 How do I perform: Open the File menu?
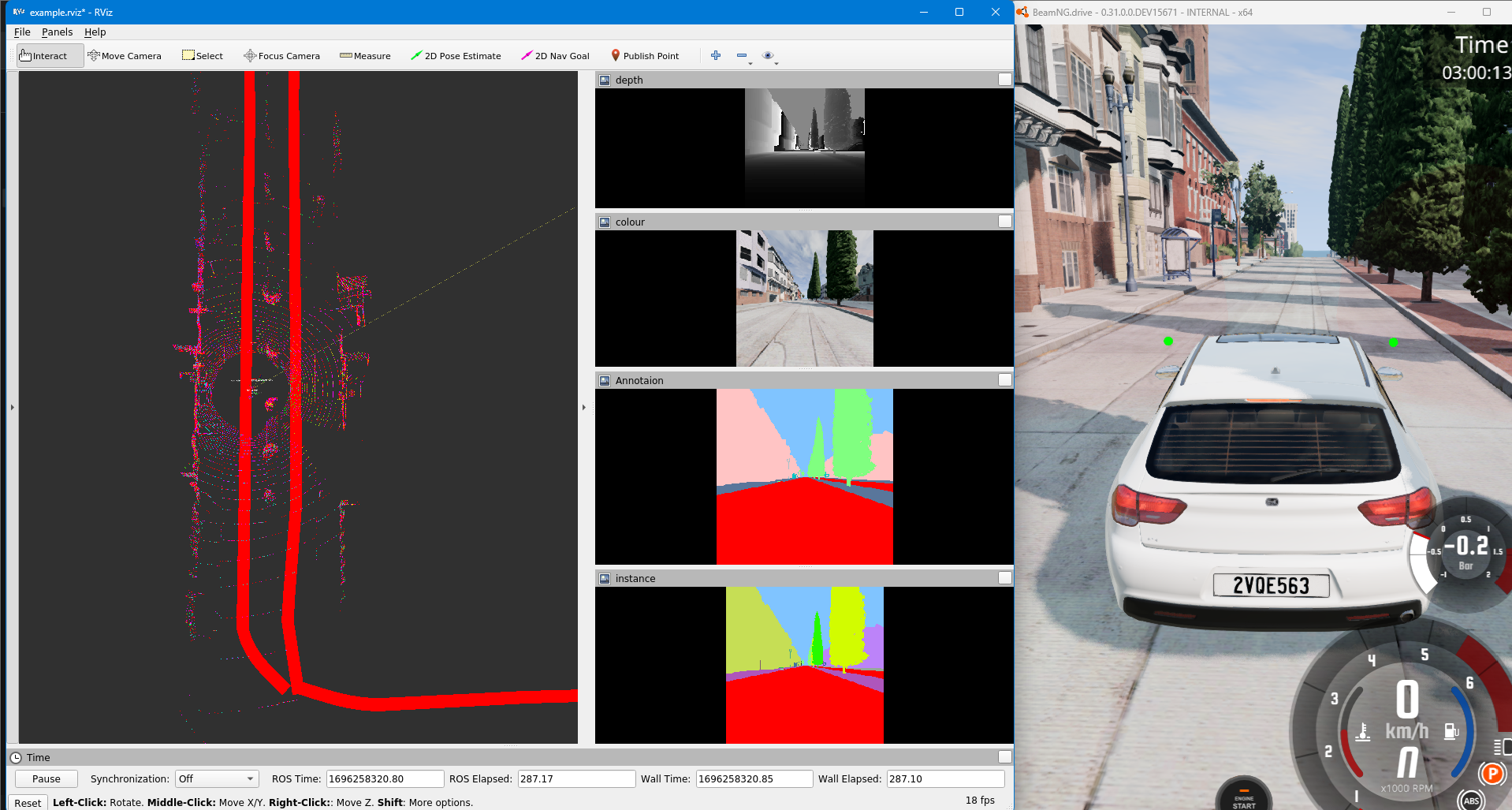click(22, 32)
